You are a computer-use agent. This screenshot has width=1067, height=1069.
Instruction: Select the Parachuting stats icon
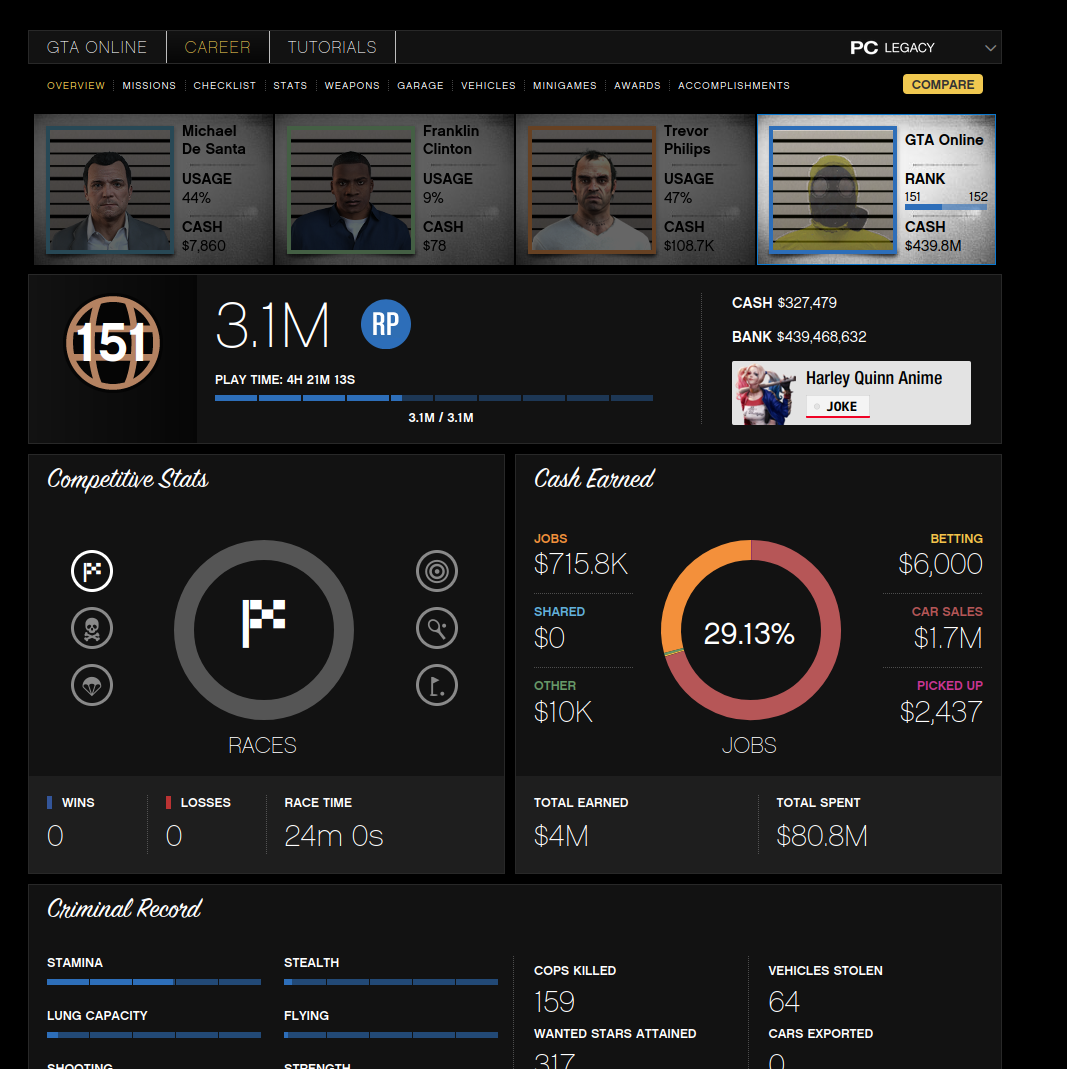[92, 686]
